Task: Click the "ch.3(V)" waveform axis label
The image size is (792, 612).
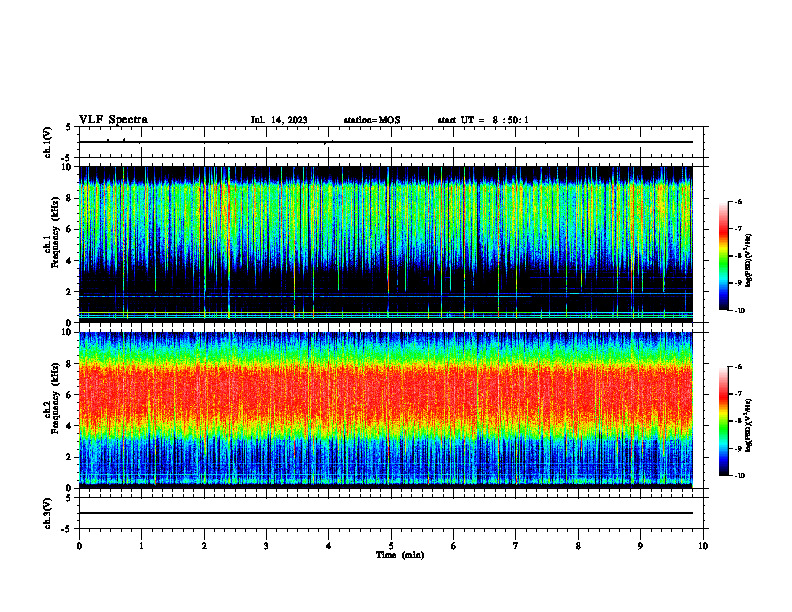Action: 47,514
